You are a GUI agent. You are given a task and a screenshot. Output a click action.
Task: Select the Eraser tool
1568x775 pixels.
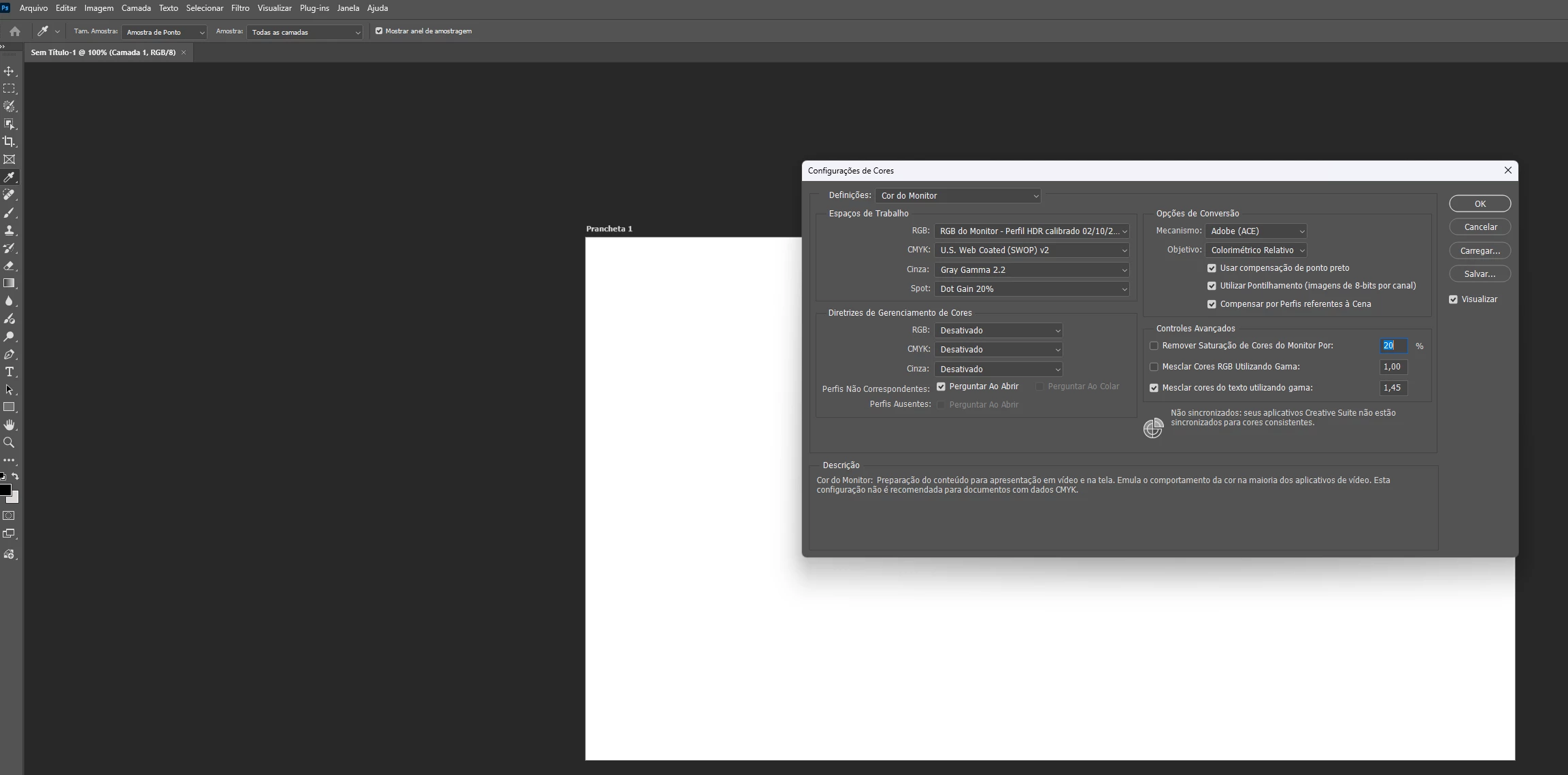(9, 265)
